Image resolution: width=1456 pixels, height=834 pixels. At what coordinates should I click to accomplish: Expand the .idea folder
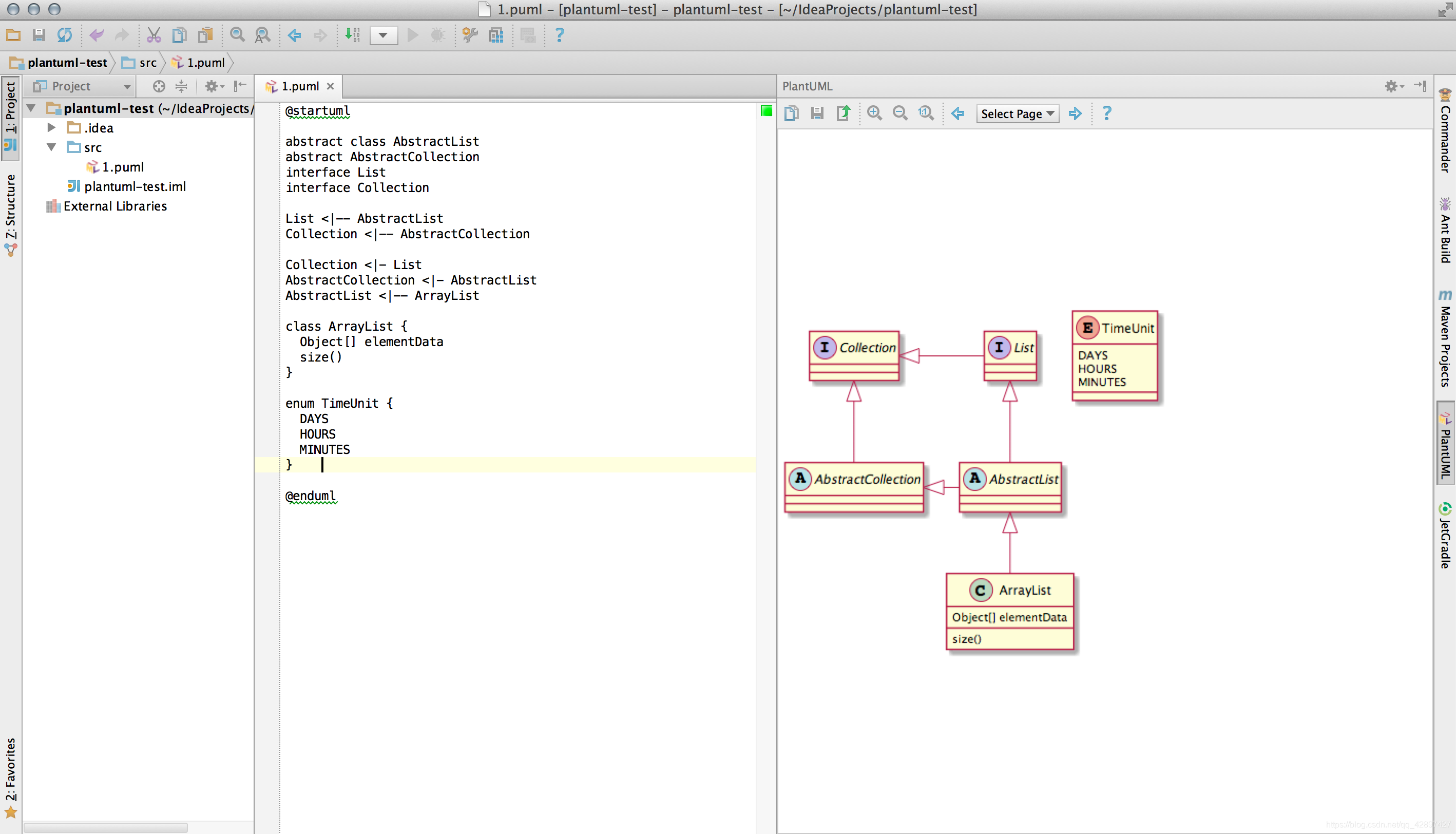tap(51, 127)
